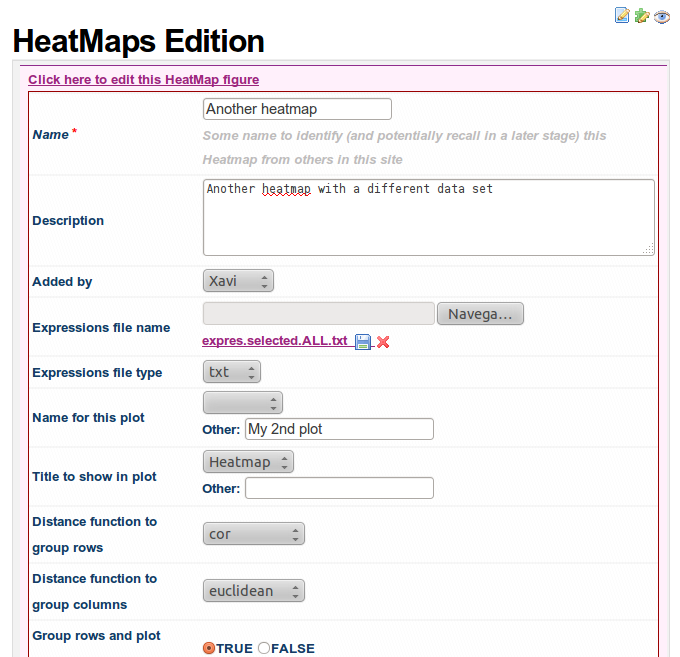This screenshot has width=680, height=657.
Task: Click the 'Click here to edit this HeatMap figure' link
Action: [x=143, y=80]
